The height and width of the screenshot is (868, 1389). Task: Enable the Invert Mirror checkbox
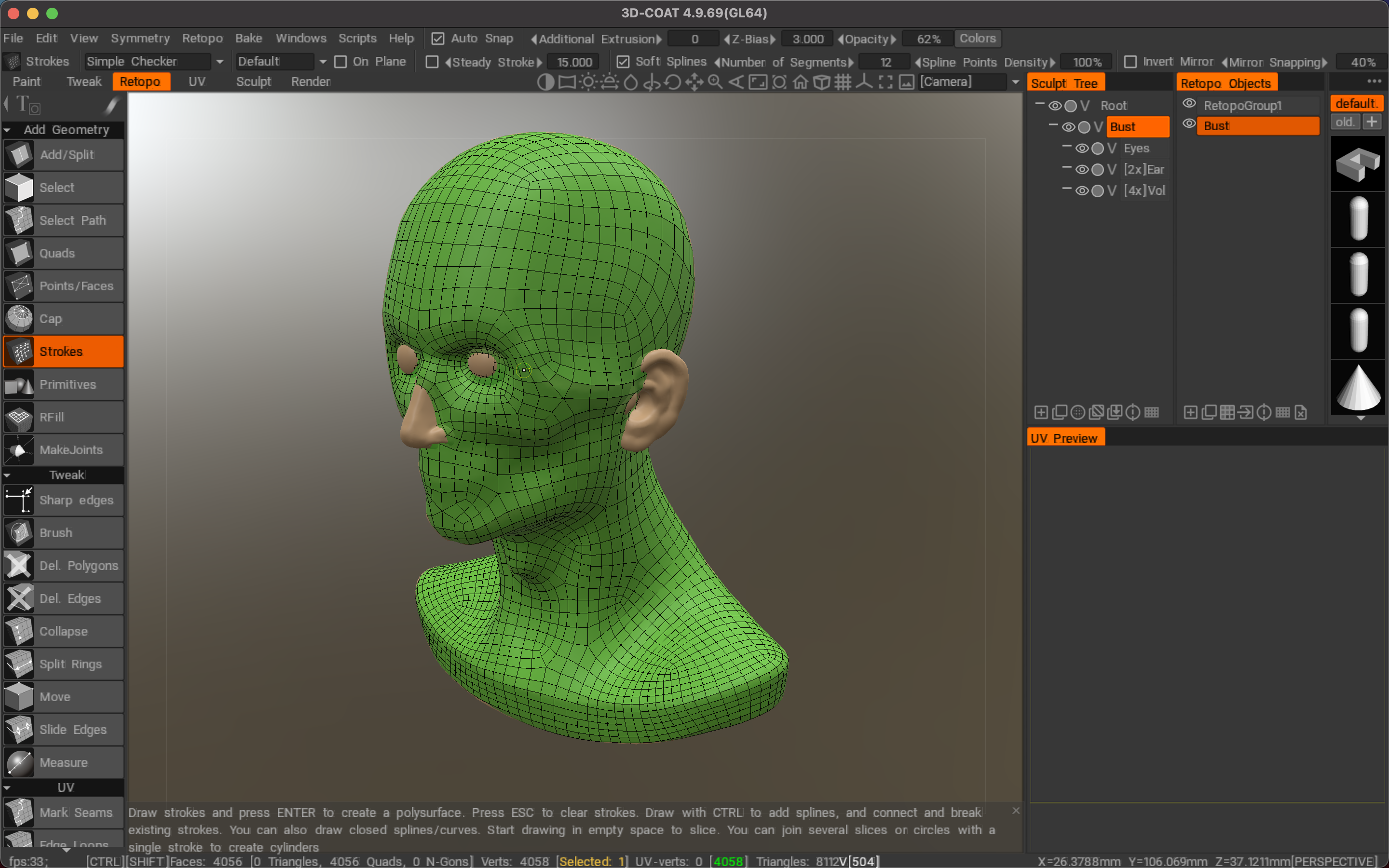click(x=1130, y=61)
